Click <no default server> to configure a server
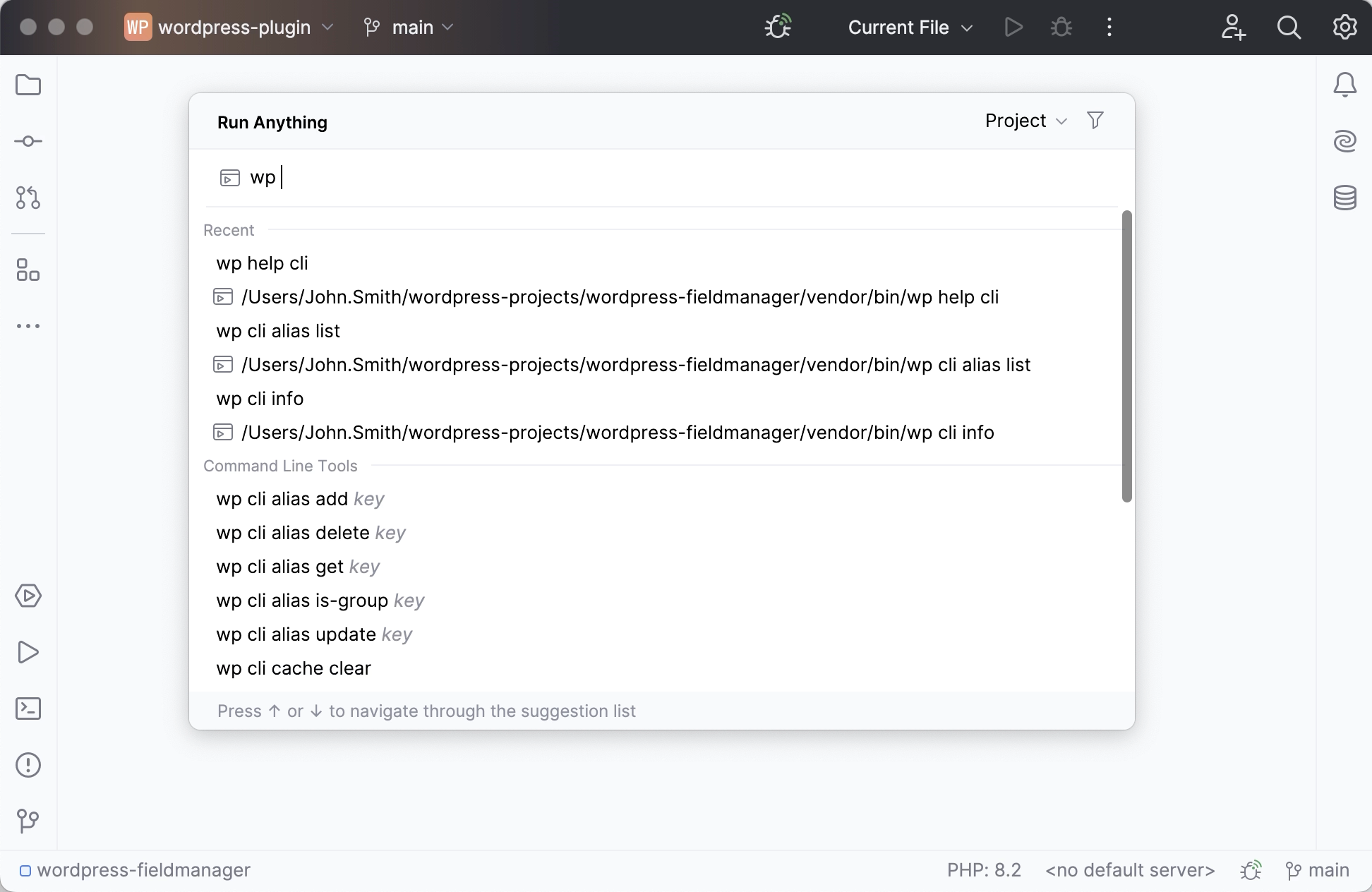 [1130, 870]
